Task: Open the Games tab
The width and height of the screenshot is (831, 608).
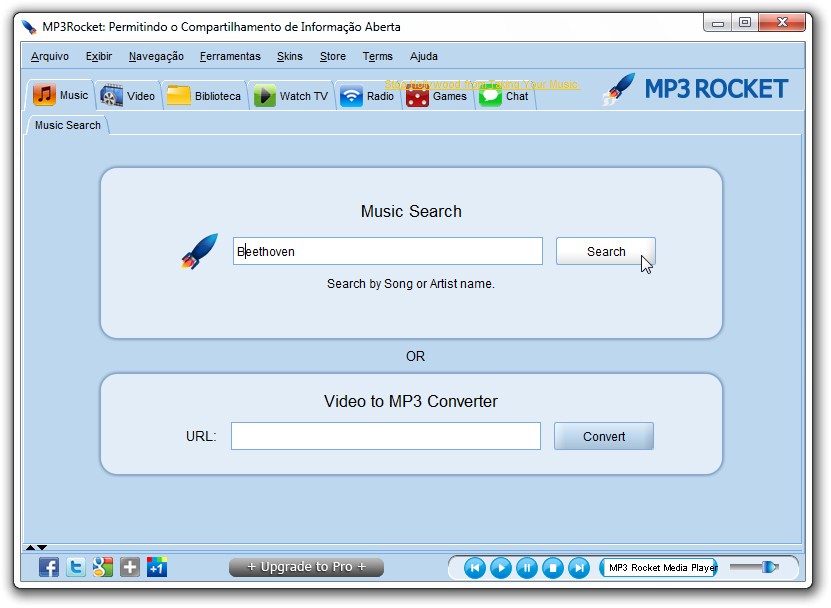Action: pos(436,96)
